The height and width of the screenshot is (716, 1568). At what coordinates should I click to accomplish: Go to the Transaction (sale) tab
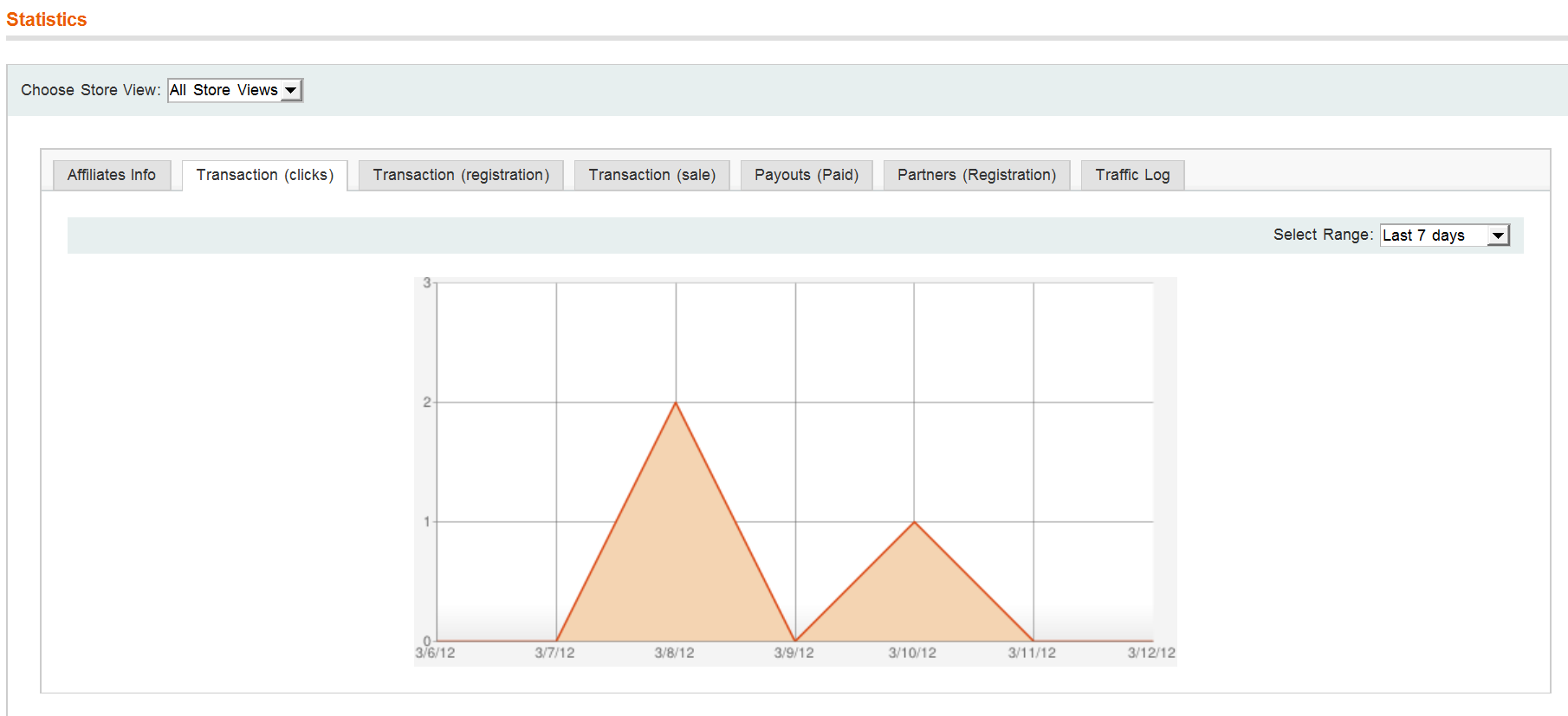click(x=651, y=175)
